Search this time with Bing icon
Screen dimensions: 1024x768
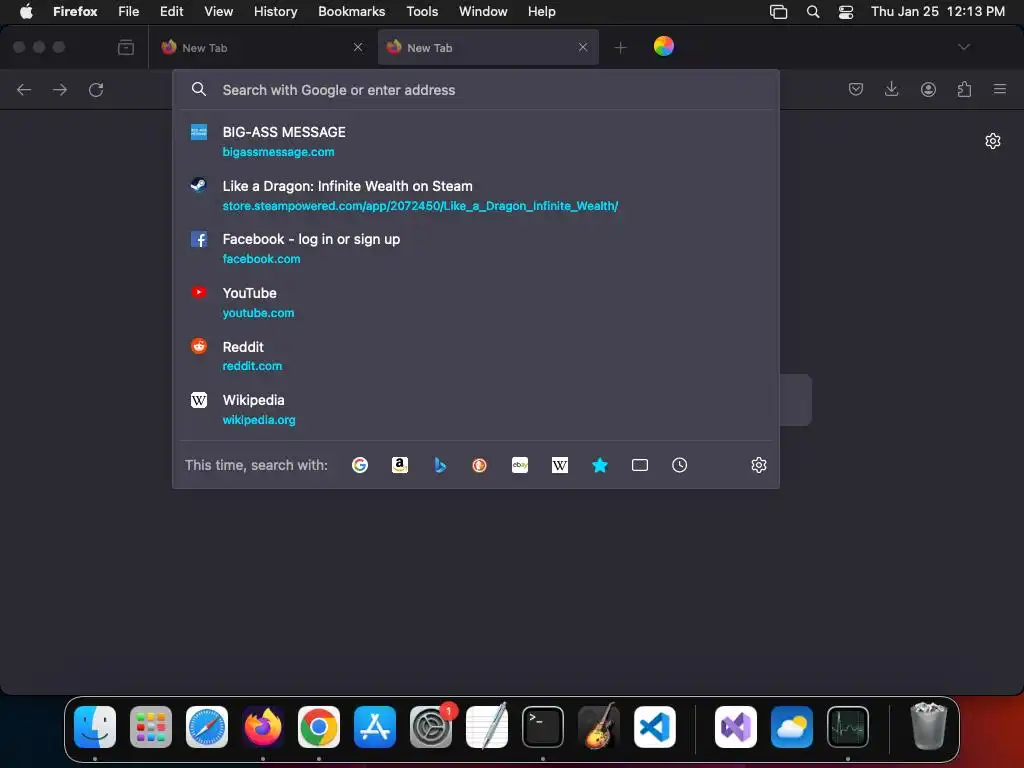[x=440, y=465]
